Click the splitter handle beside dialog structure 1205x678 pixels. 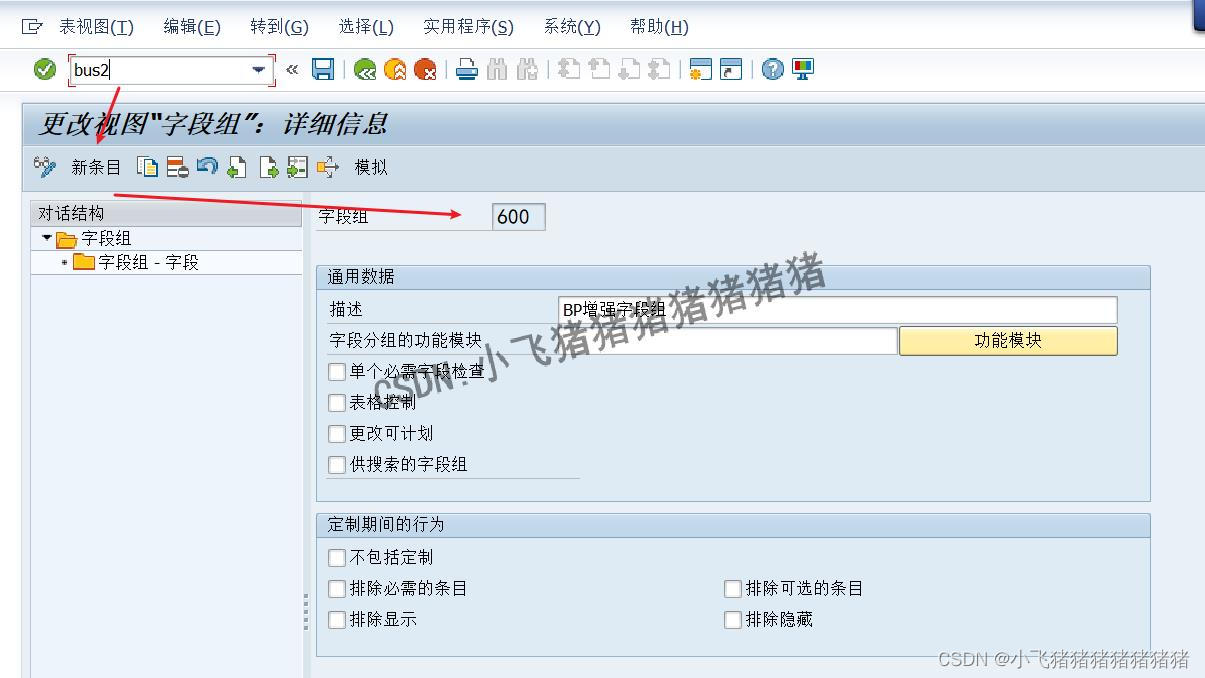306,612
